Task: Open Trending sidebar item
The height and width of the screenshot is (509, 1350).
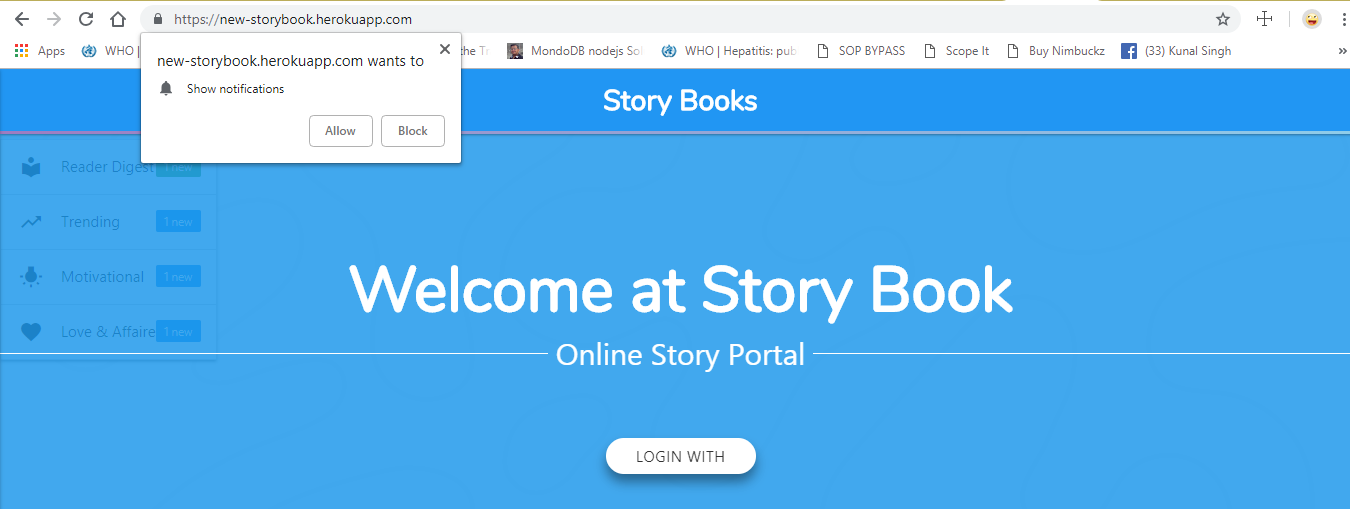Action: pos(108,222)
